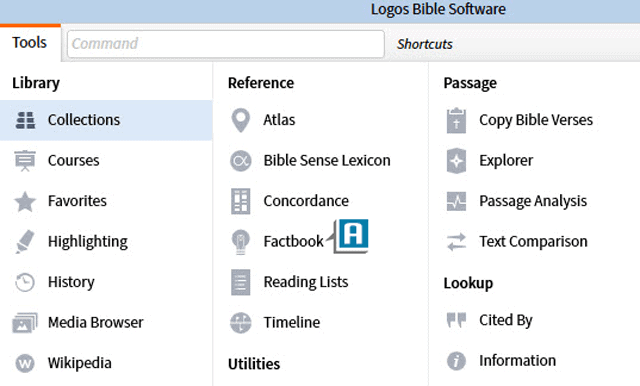Viewport: 640px width, 386px height.
Task: Click the Cited By quotation icon
Action: pyautogui.click(x=456, y=320)
